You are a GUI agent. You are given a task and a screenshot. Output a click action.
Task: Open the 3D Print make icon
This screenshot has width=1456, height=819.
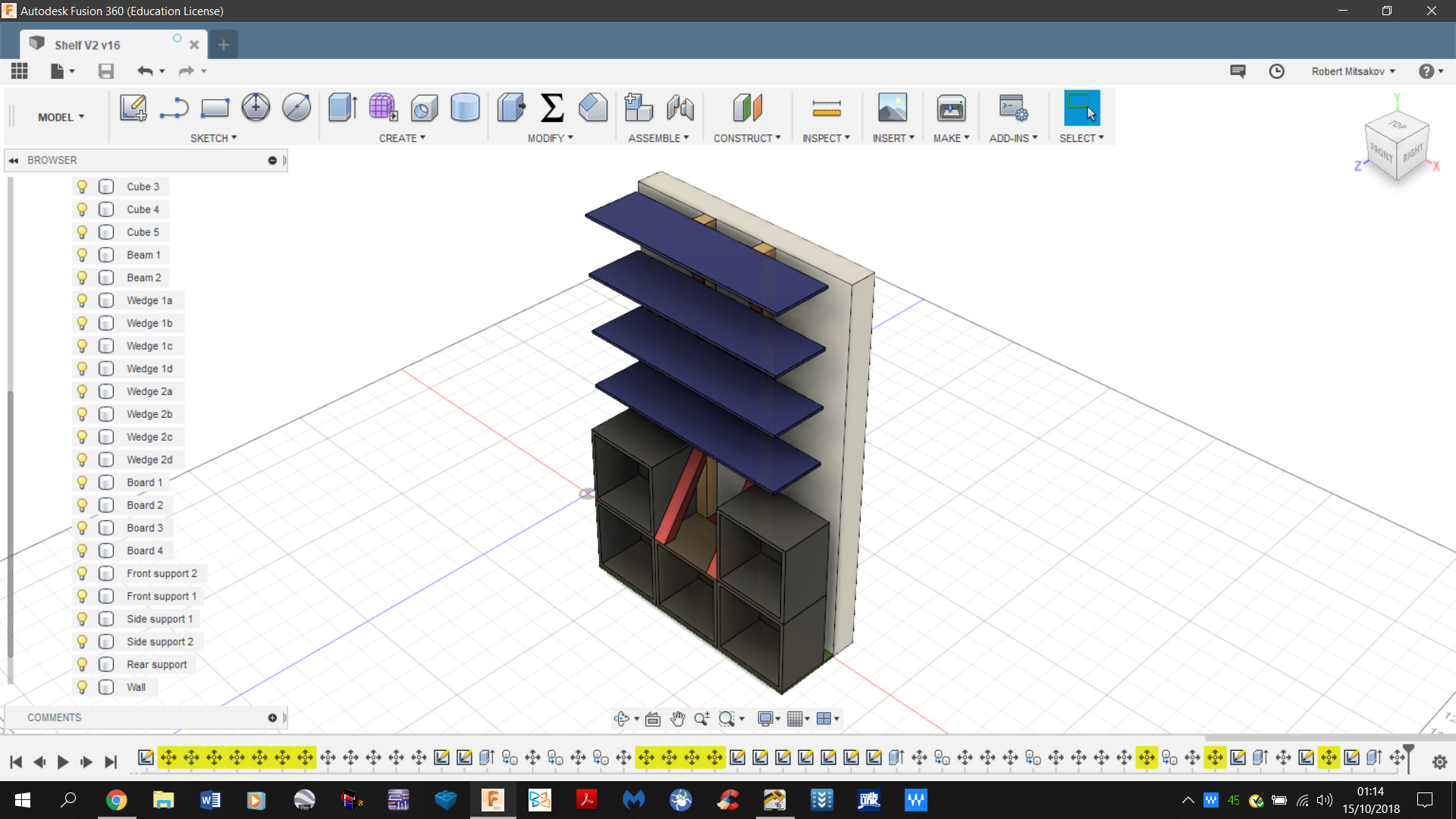click(951, 108)
